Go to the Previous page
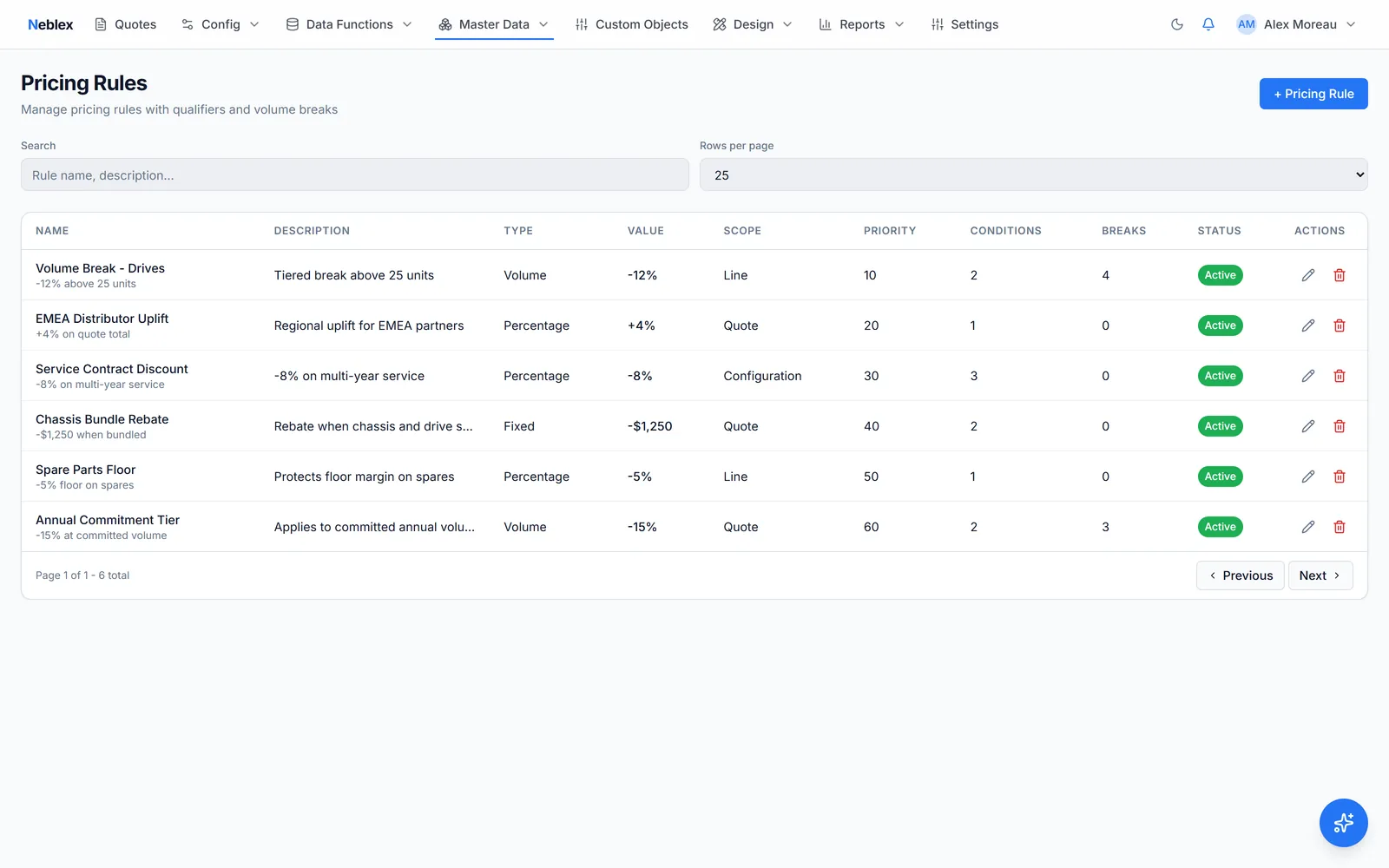 tap(1240, 575)
